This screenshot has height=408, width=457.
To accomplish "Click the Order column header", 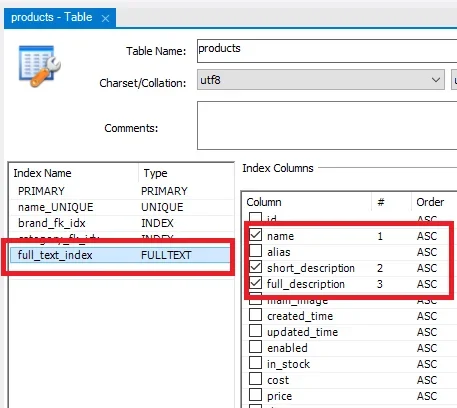I will [430, 202].
